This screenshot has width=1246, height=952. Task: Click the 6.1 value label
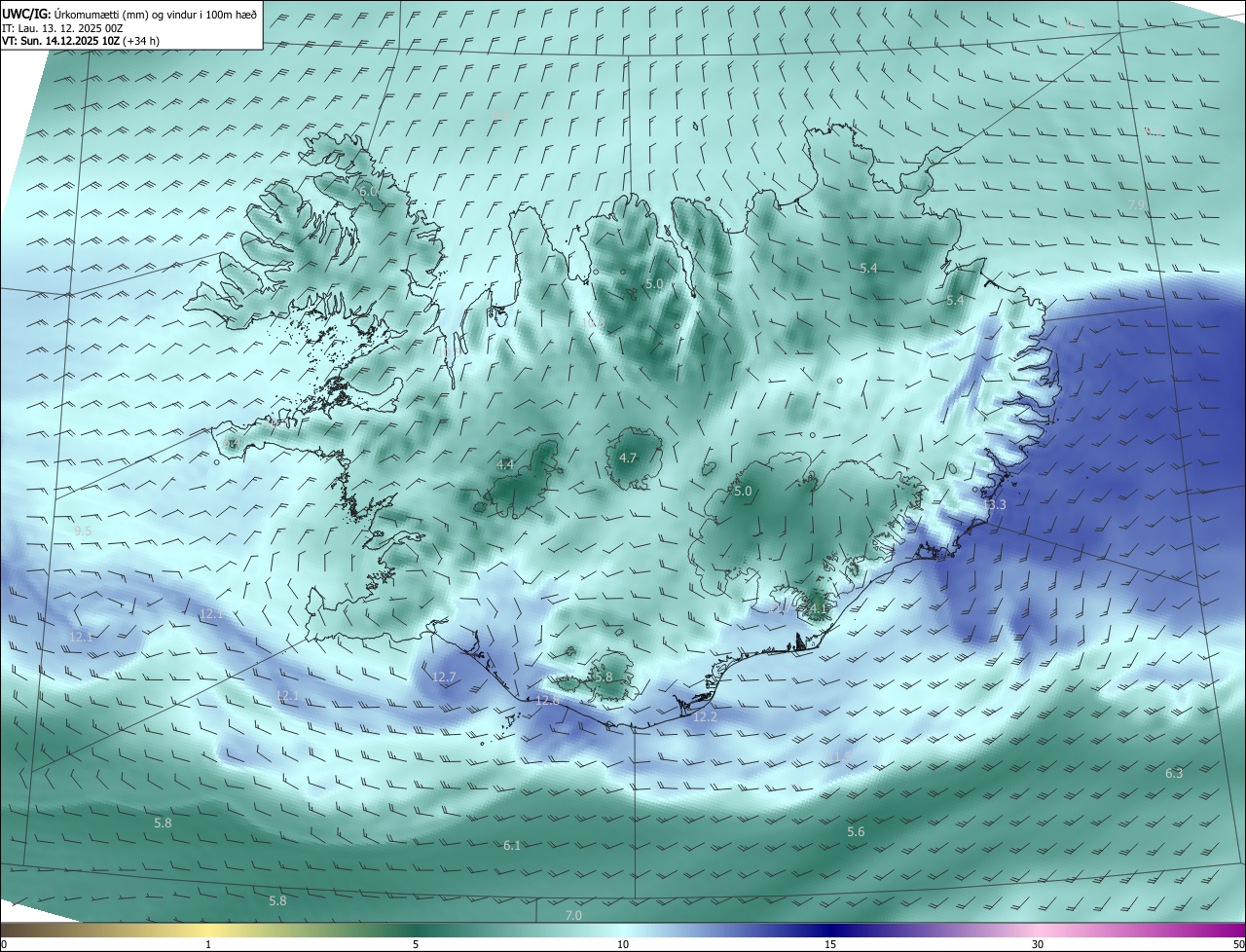[x=512, y=846]
